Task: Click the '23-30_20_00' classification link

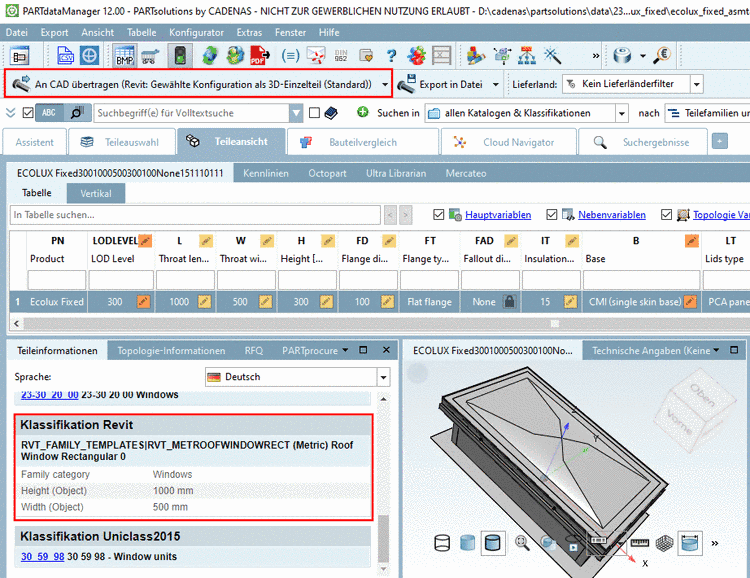Action: pyautogui.click(x=50, y=395)
